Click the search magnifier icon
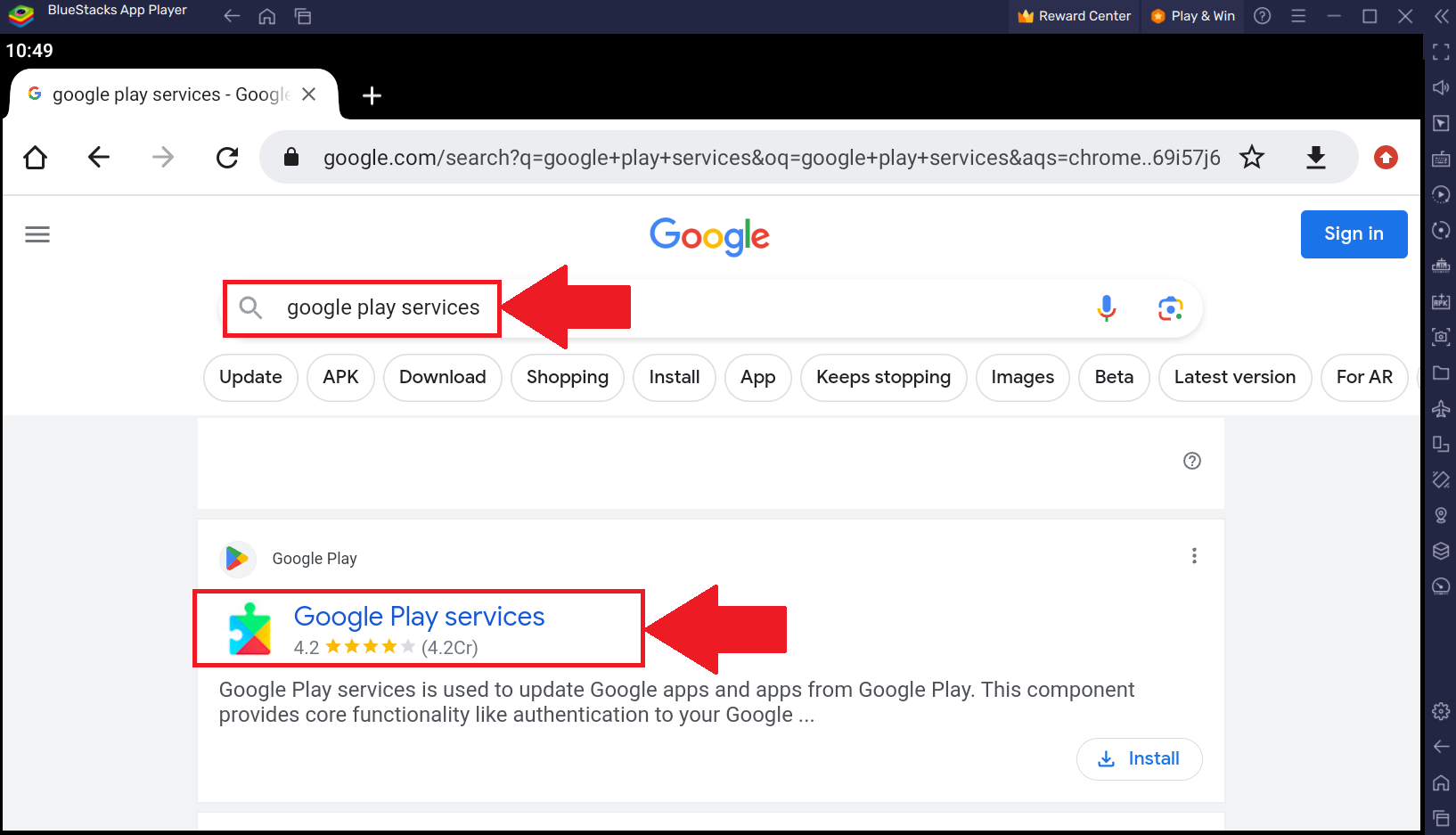 [x=250, y=308]
